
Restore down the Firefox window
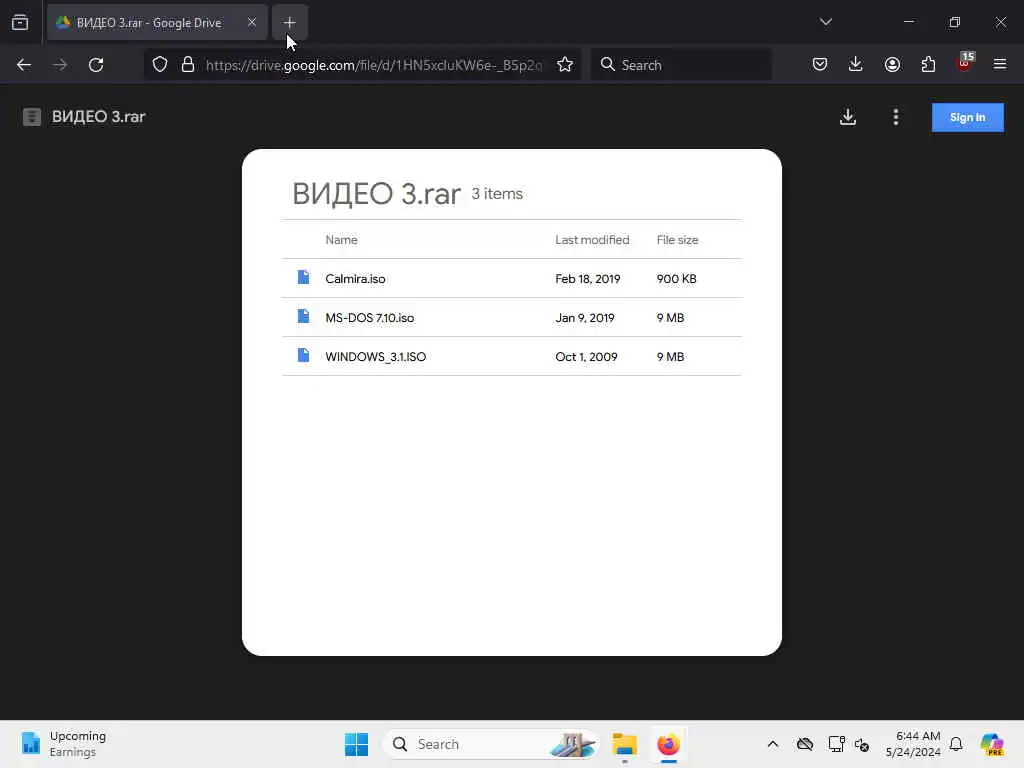[x=955, y=22]
